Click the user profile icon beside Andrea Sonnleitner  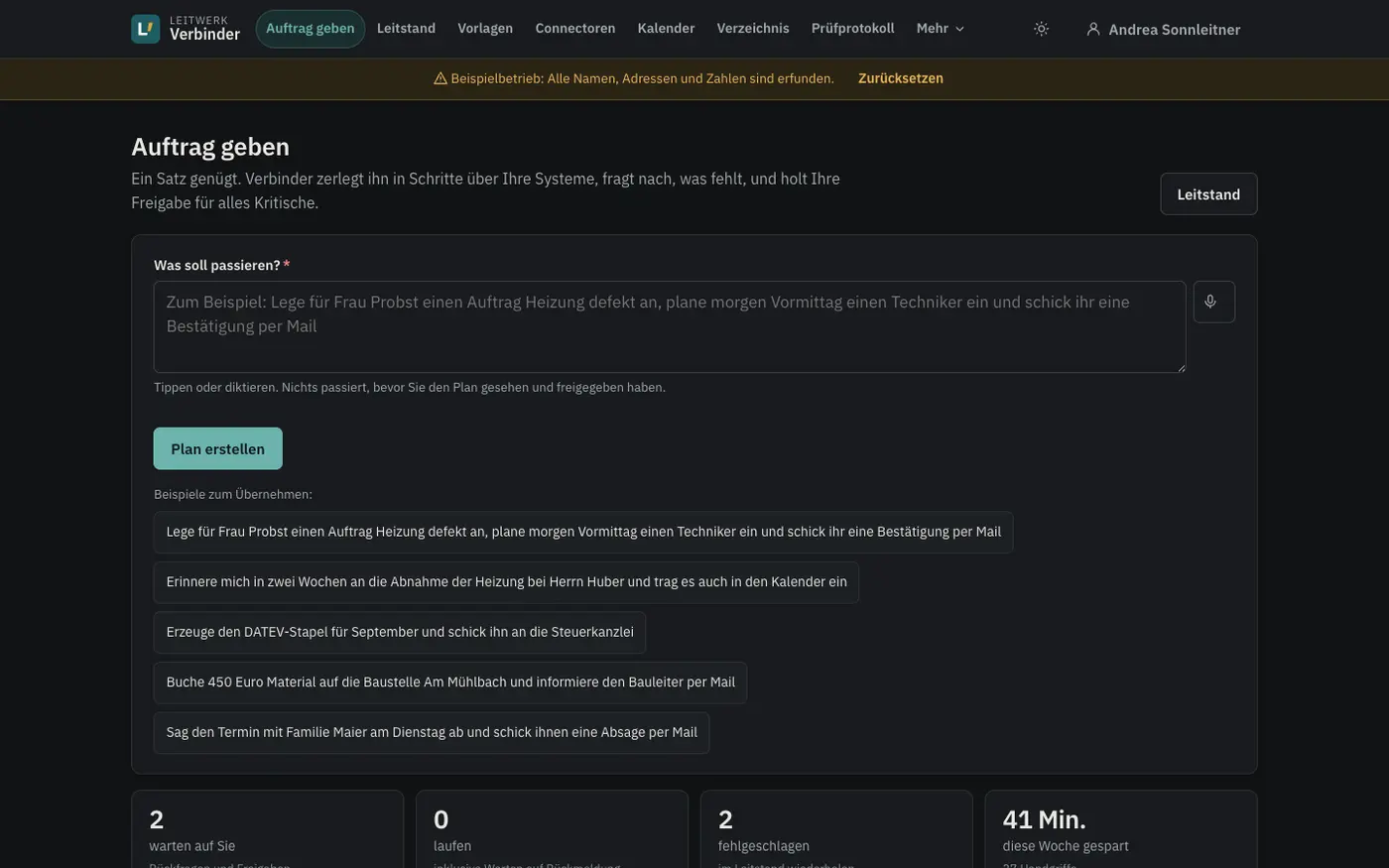pyautogui.click(x=1093, y=29)
